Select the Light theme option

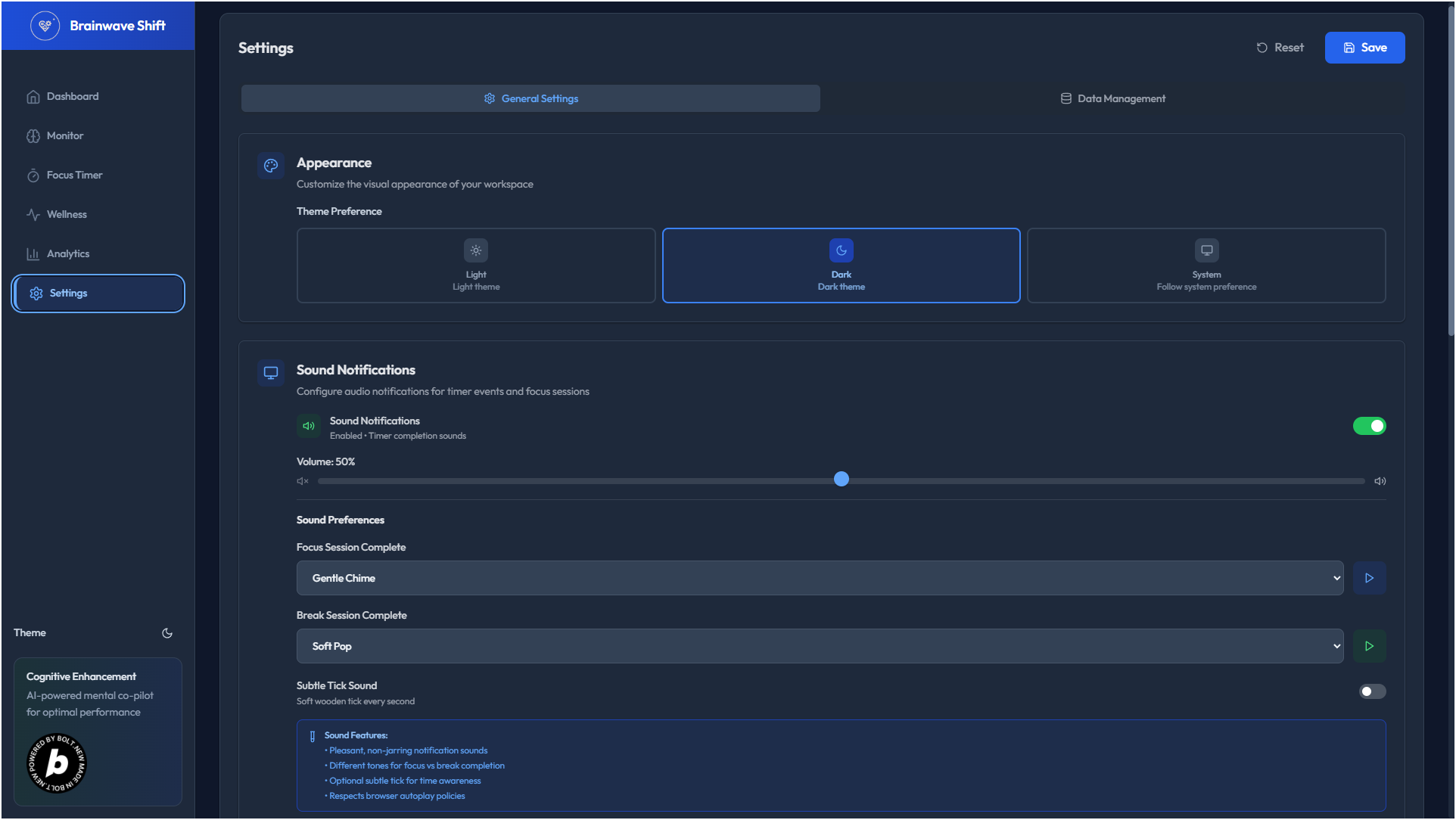(x=476, y=266)
